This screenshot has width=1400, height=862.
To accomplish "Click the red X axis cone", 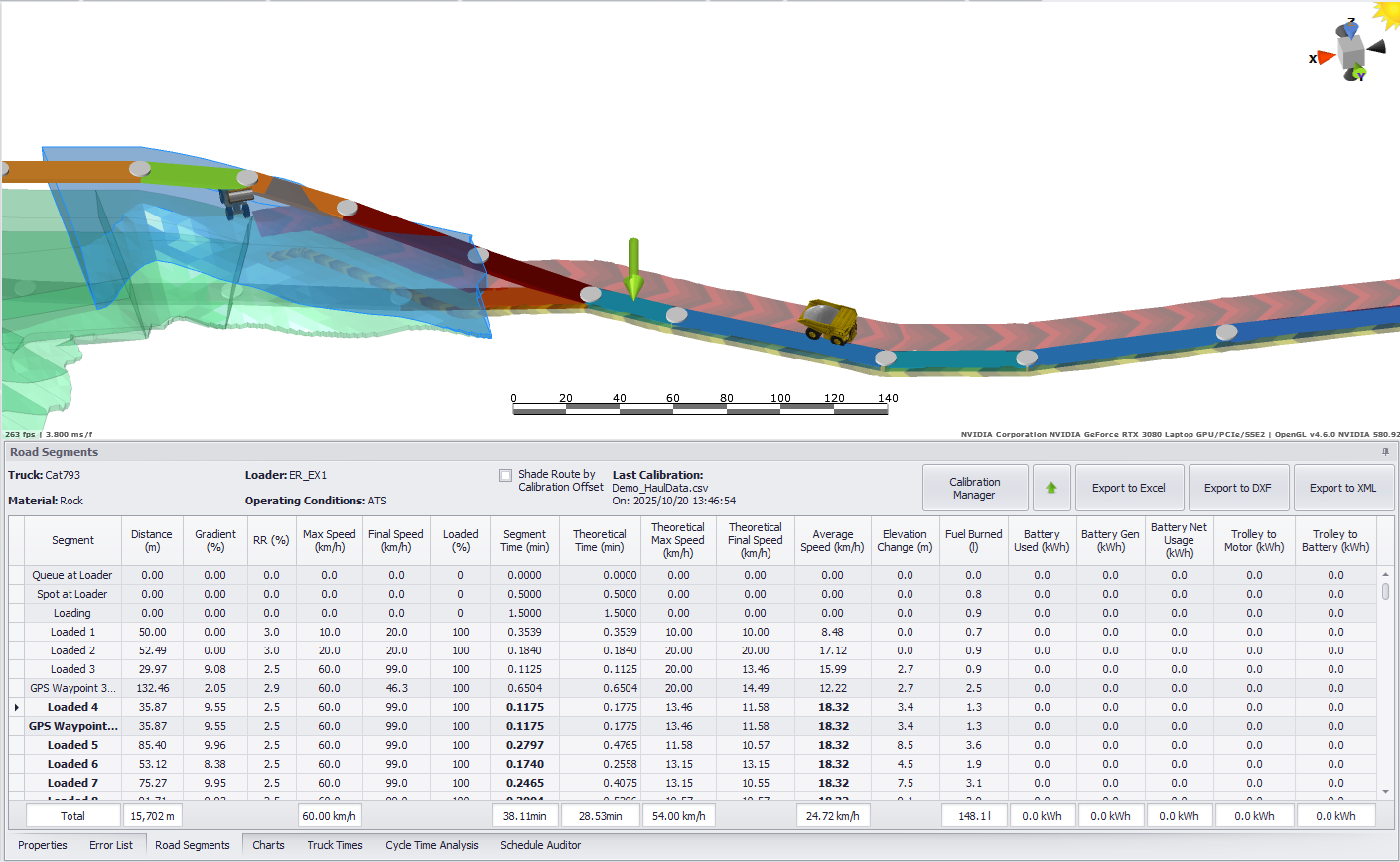I will pyautogui.click(x=1327, y=58).
